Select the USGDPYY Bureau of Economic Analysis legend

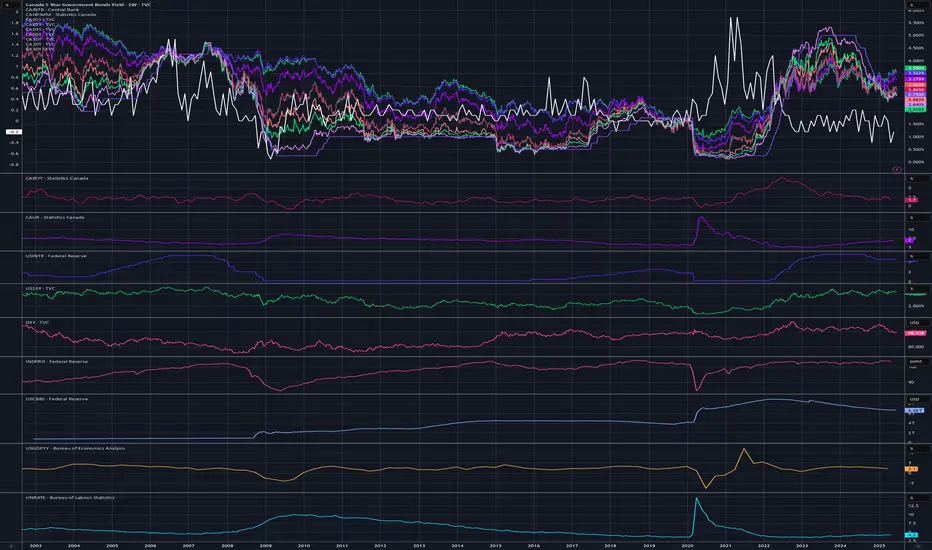[75, 448]
